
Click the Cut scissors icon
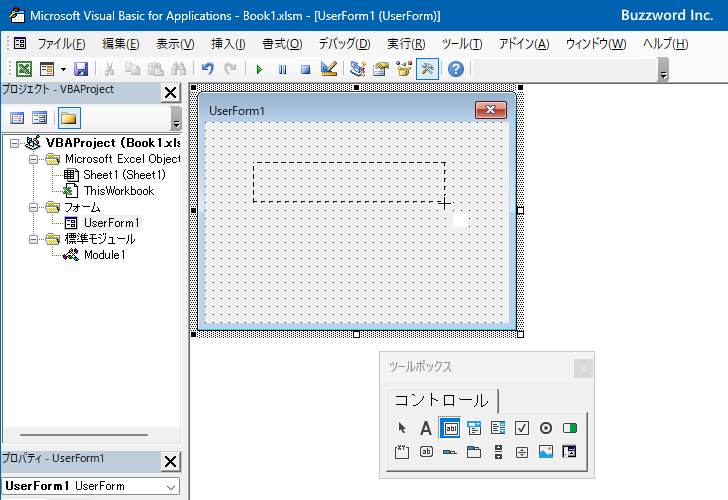click(110, 69)
